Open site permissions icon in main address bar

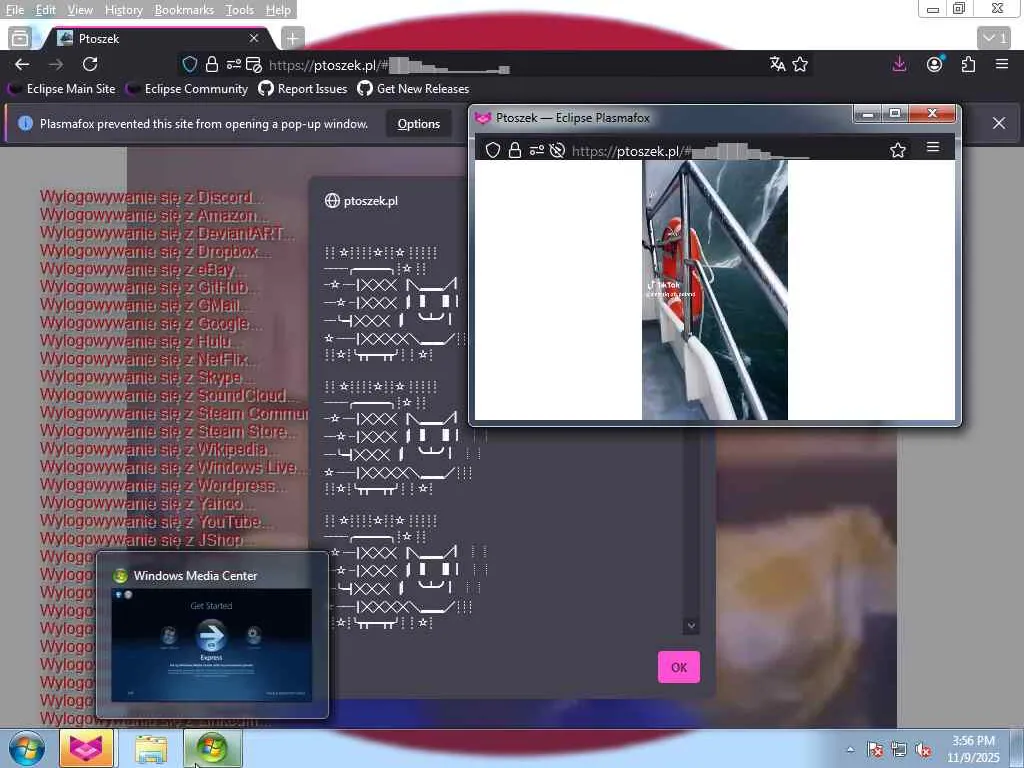tap(233, 64)
